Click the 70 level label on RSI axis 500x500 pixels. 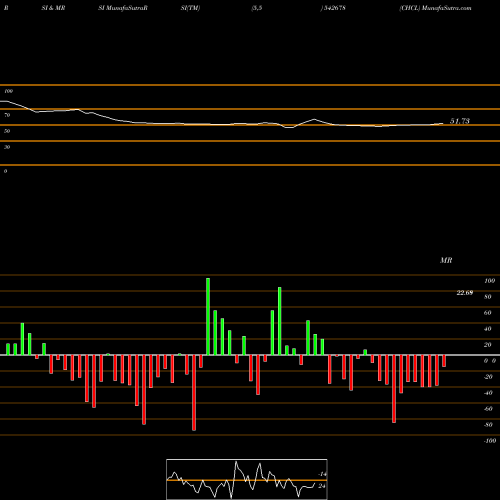[x=7, y=115]
